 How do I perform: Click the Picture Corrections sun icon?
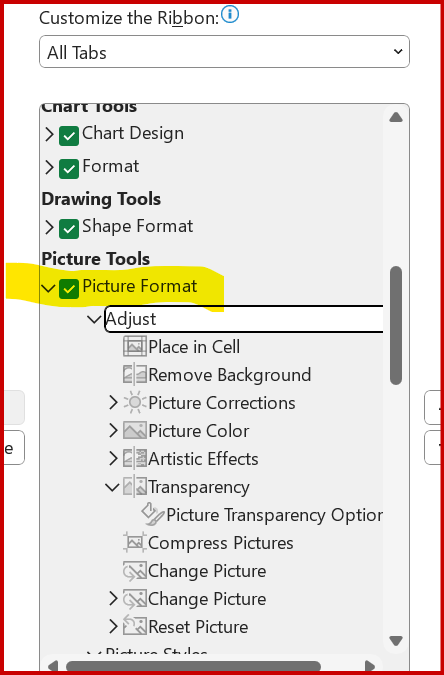pyautogui.click(x=135, y=403)
